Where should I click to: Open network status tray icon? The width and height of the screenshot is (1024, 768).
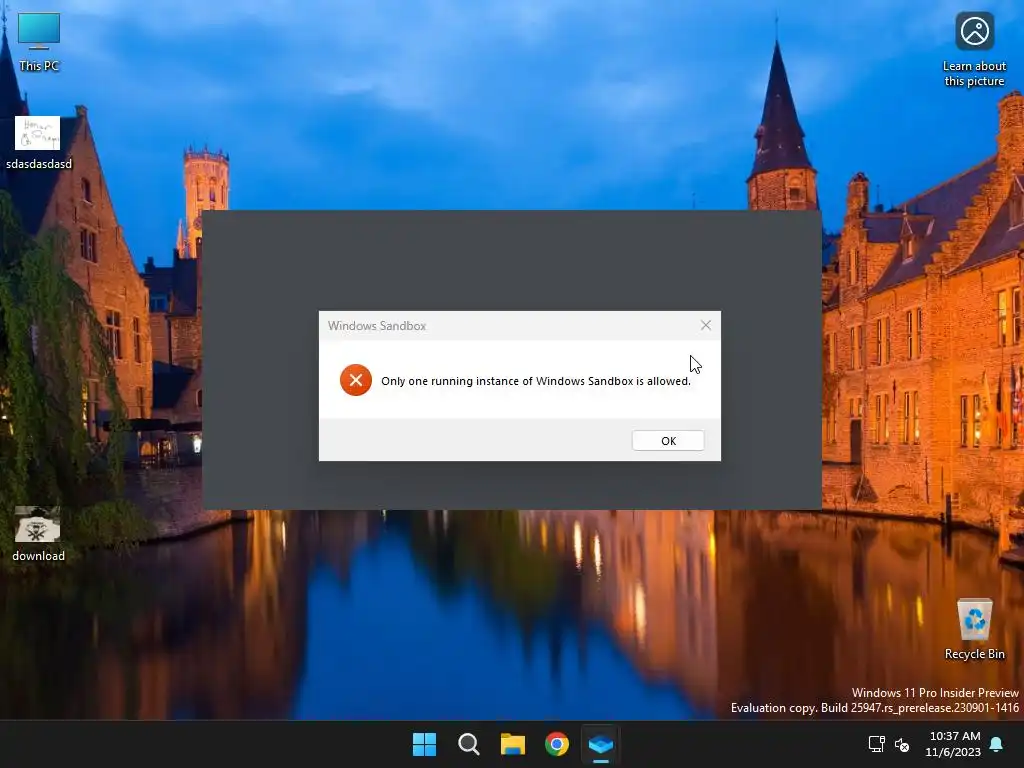[x=876, y=744]
